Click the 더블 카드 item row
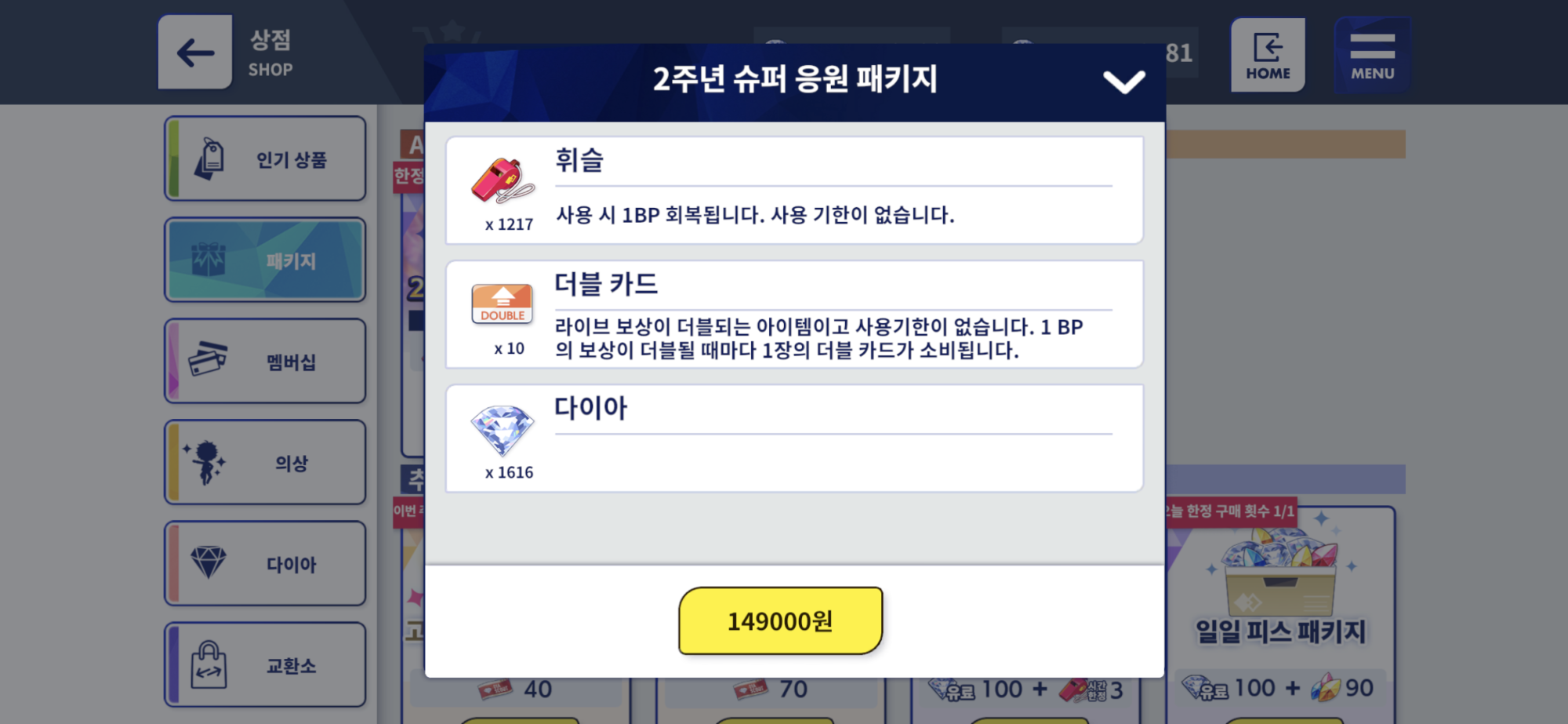1568x724 pixels. [794, 314]
